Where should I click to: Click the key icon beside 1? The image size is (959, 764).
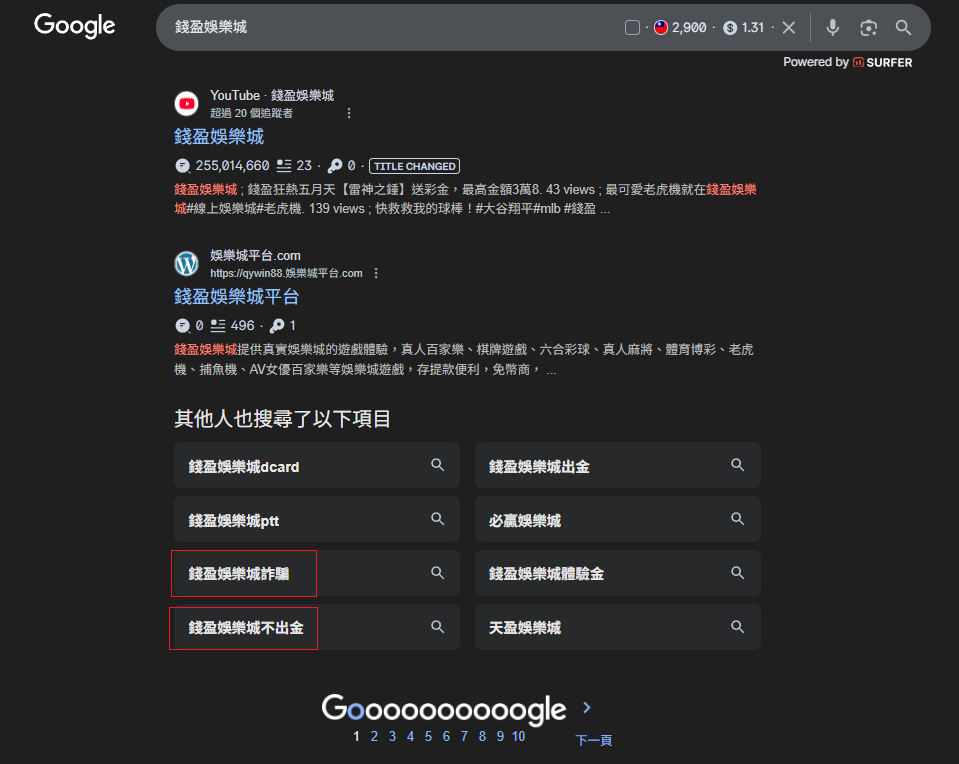[277, 325]
